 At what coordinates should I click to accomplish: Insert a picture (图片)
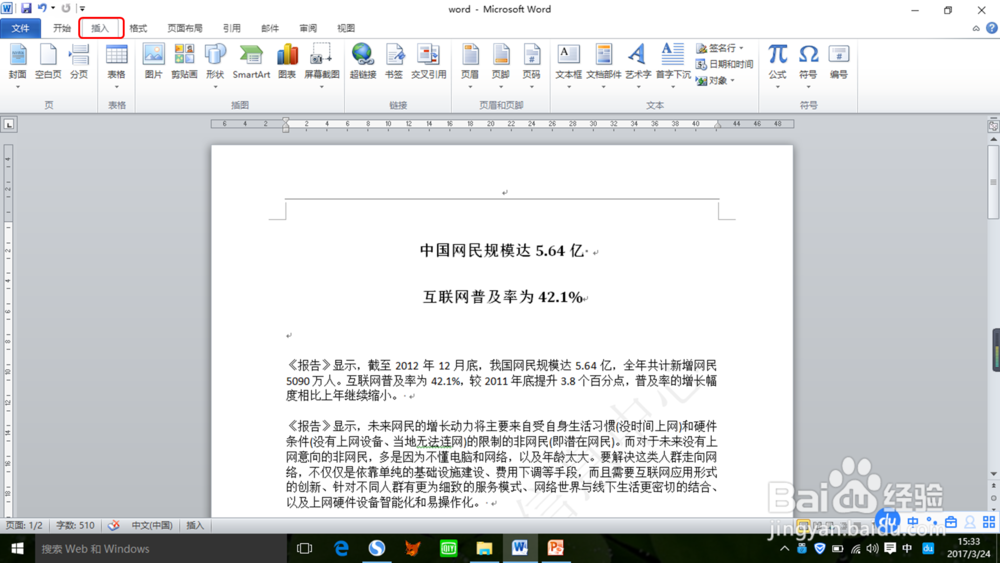(153, 62)
